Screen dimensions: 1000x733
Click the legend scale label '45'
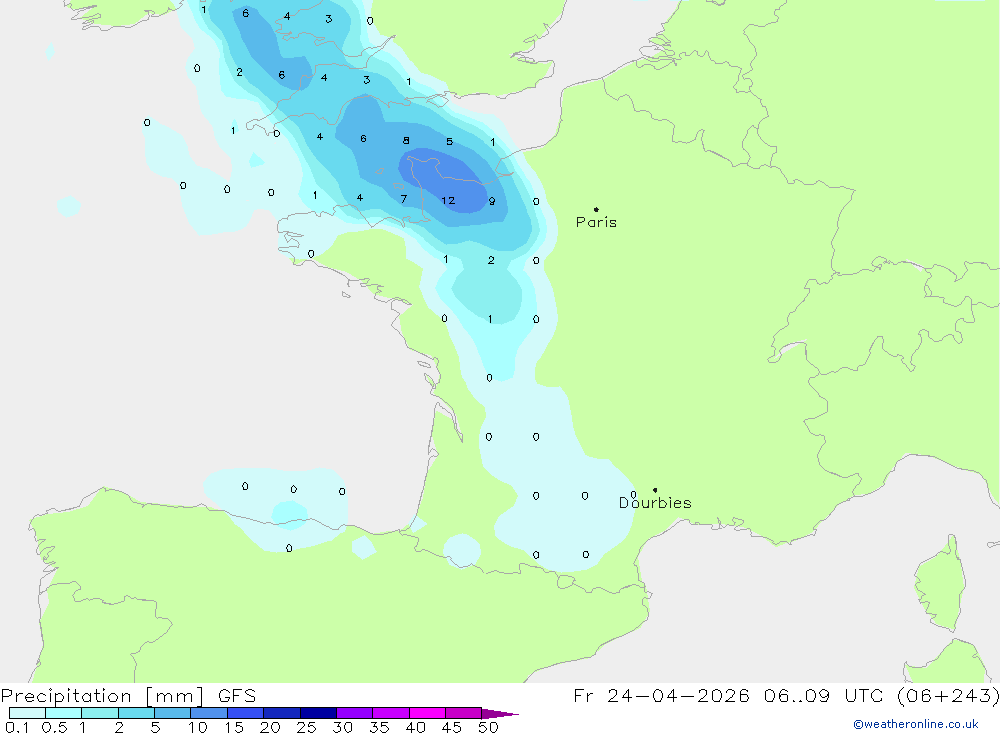(452, 727)
